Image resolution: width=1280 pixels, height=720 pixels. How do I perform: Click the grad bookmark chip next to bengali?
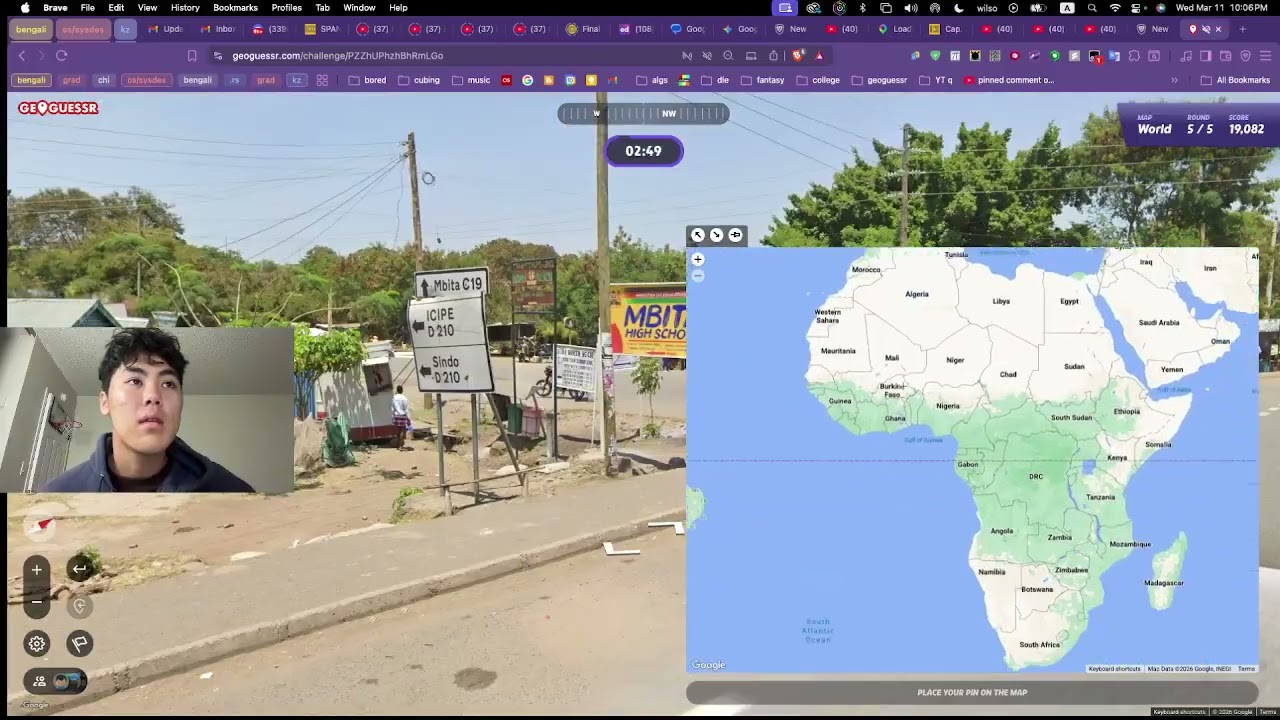coord(71,80)
